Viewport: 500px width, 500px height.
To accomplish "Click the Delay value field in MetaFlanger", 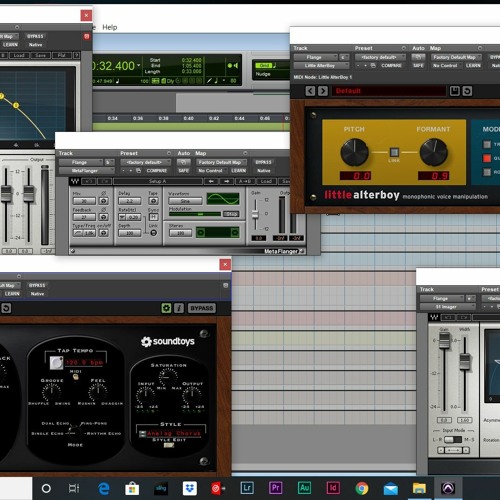I will 130,201.
